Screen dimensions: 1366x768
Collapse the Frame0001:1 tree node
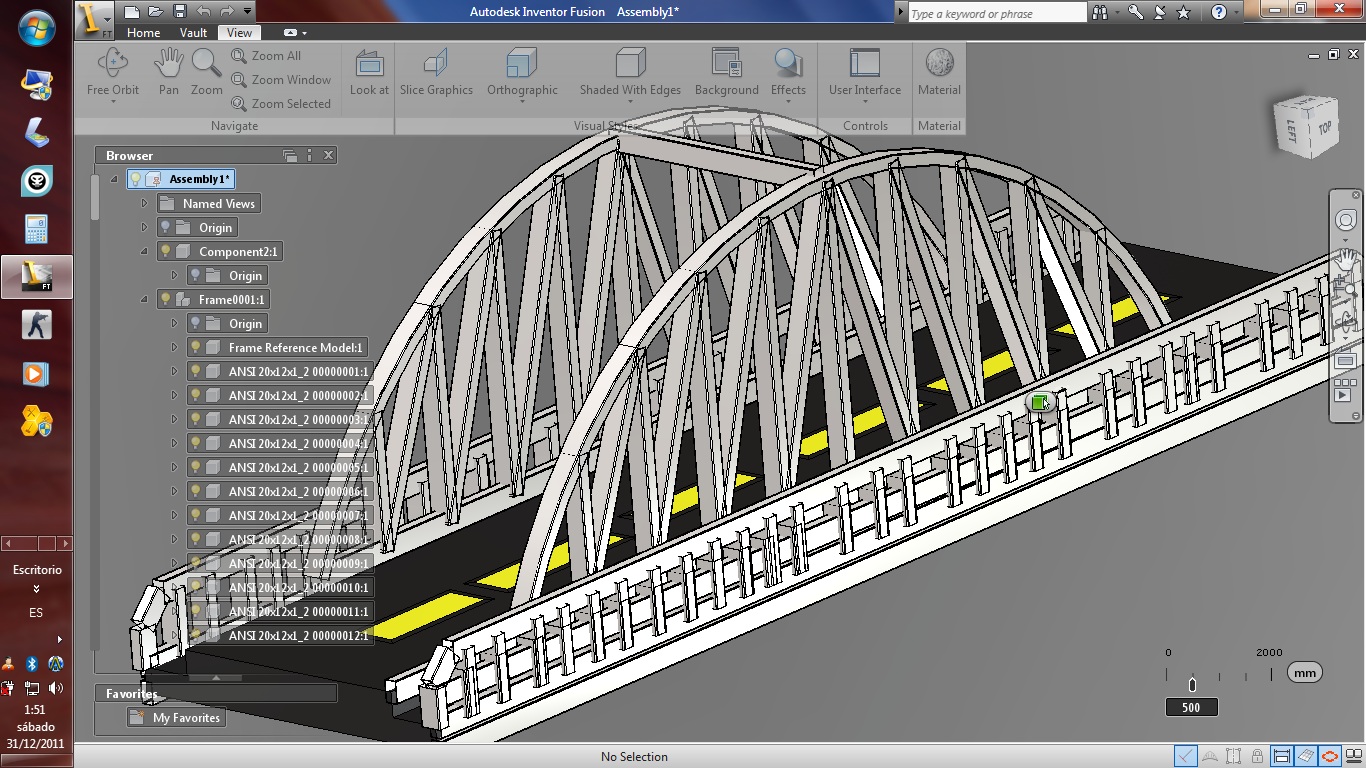[x=145, y=299]
